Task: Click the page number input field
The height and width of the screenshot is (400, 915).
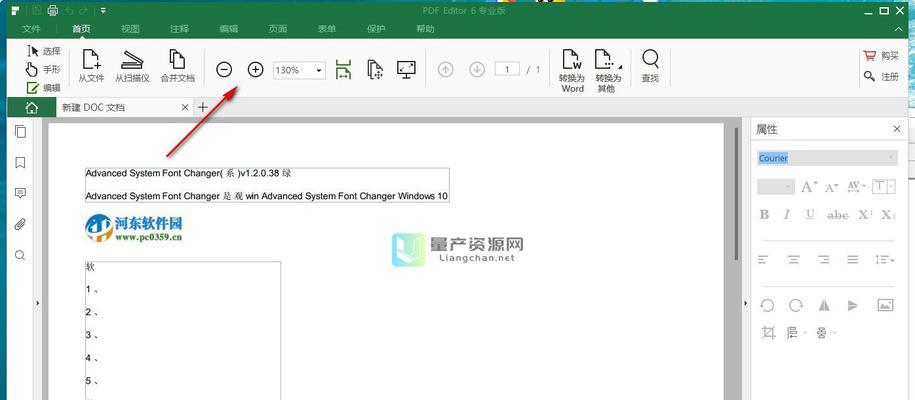Action: [x=507, y=69]
